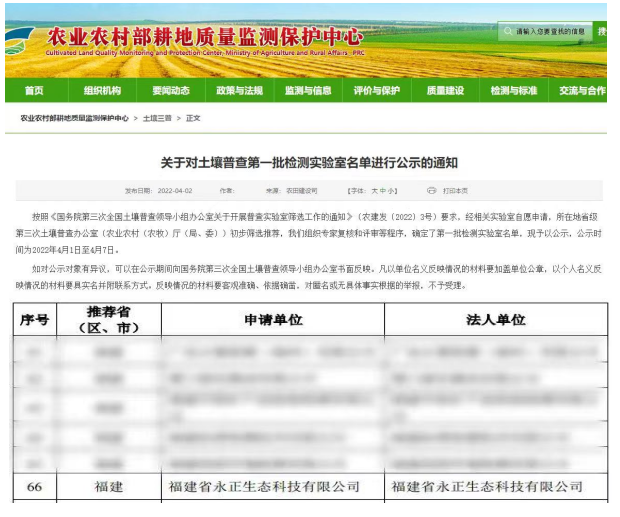The image size is (620, 517).
Task: Click the source 农田建设司
Action: coord(302,191)
